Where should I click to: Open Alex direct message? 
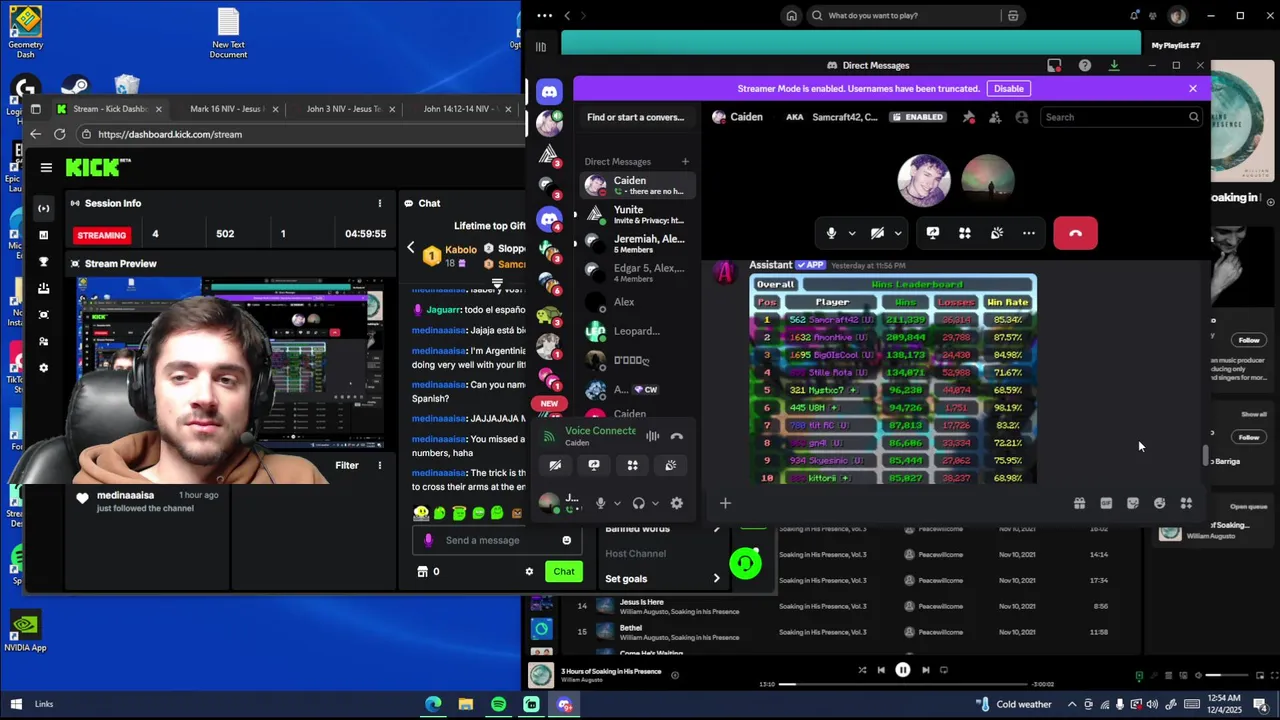636,302
